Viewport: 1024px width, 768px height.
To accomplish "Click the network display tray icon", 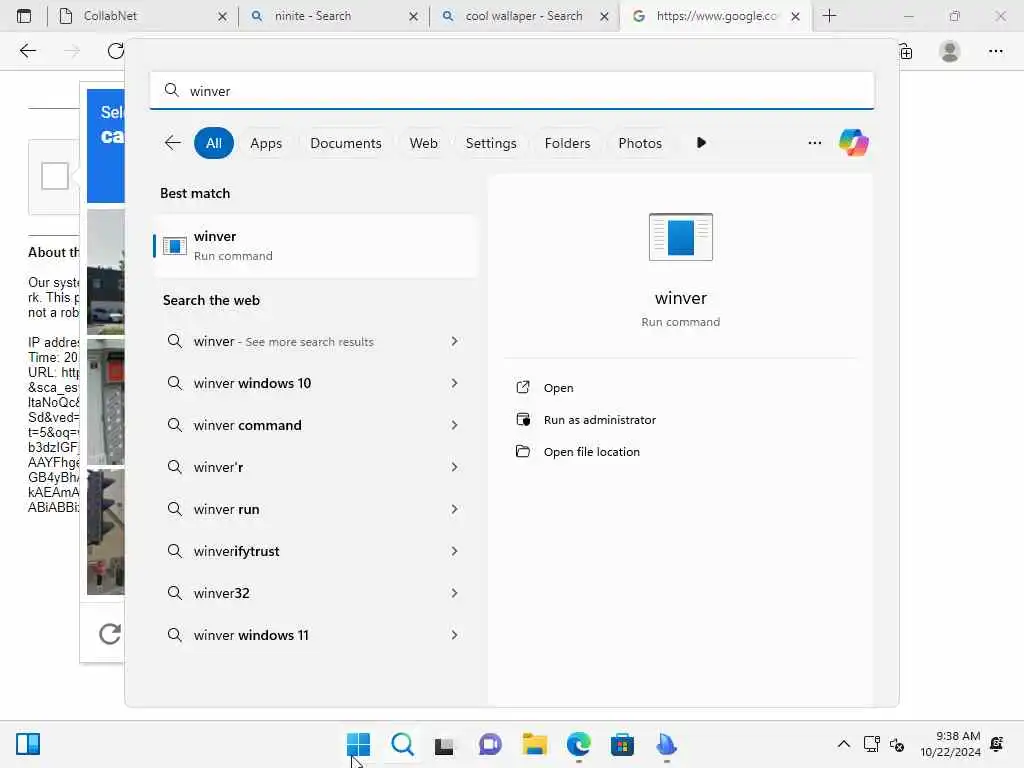I will point(872,744).
